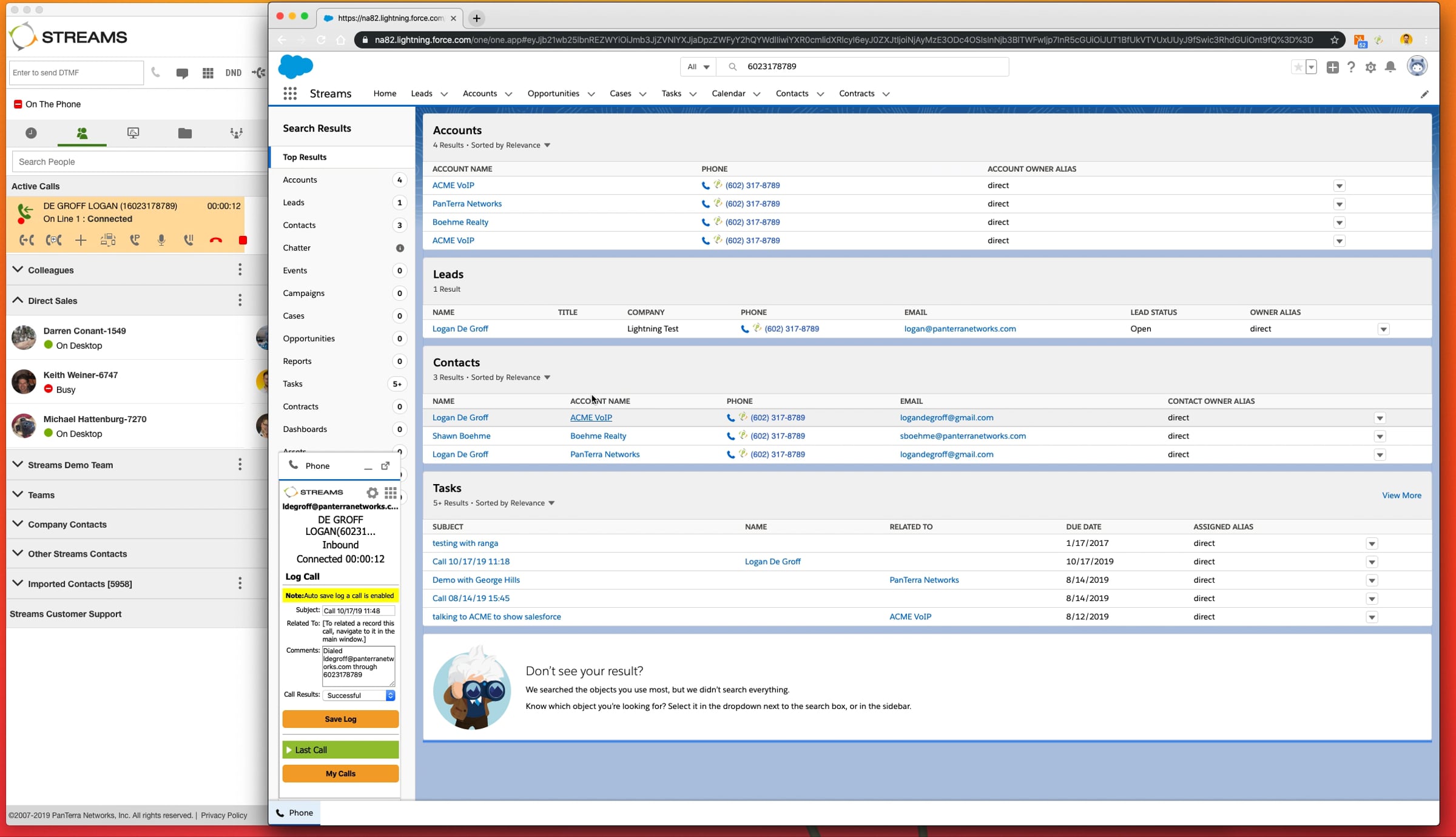Open the Call Results dropdown

[359, 695]
